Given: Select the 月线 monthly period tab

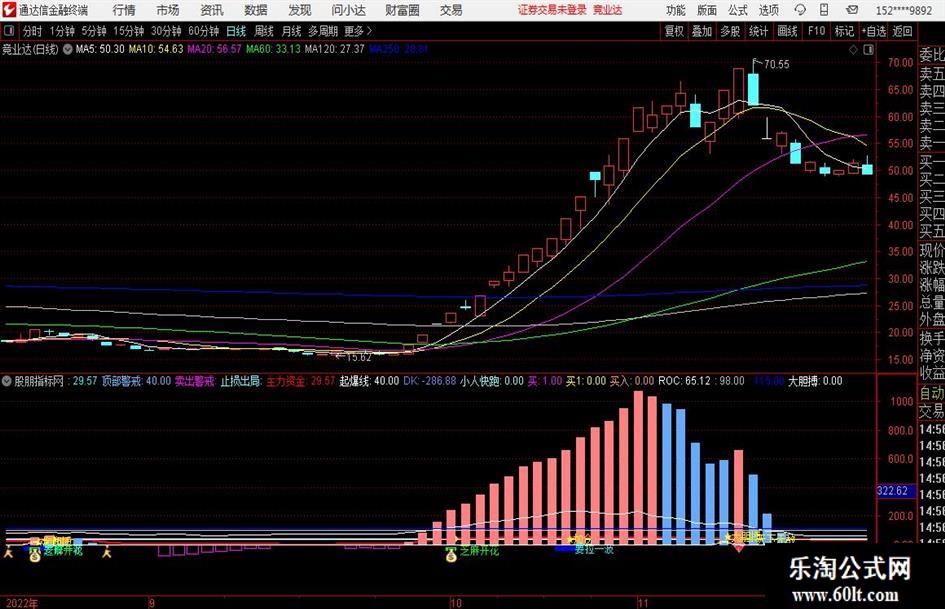Looking at the screenshot, I should point(292,31).
